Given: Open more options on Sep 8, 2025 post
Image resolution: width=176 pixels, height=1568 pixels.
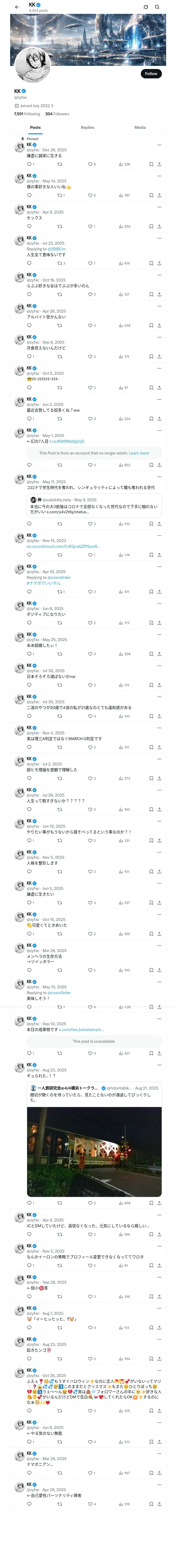Looking at the screenshot, I should click(159, 337).
